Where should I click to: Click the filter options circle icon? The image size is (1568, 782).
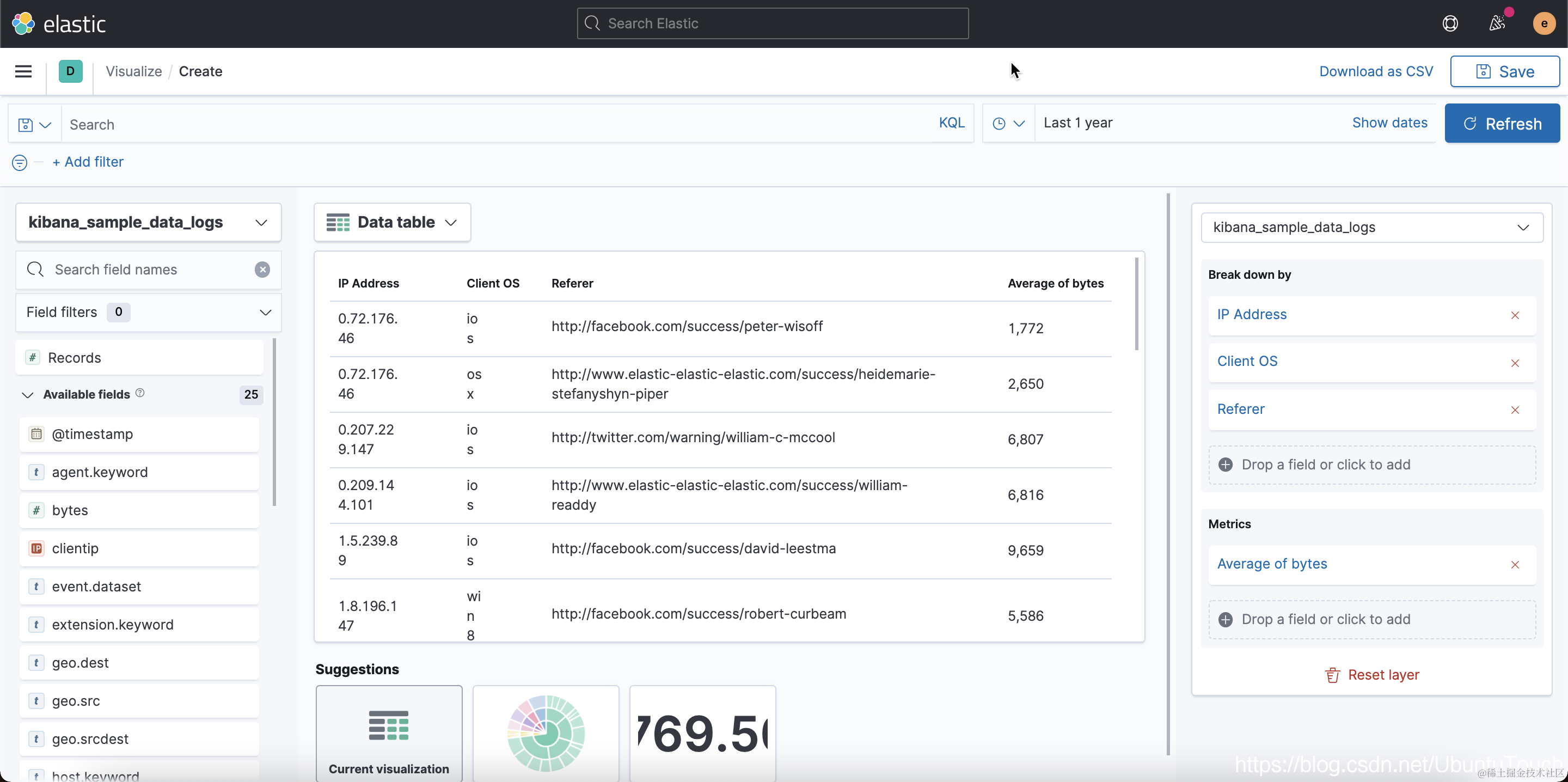pyautogui.click(x=20, y=162)
